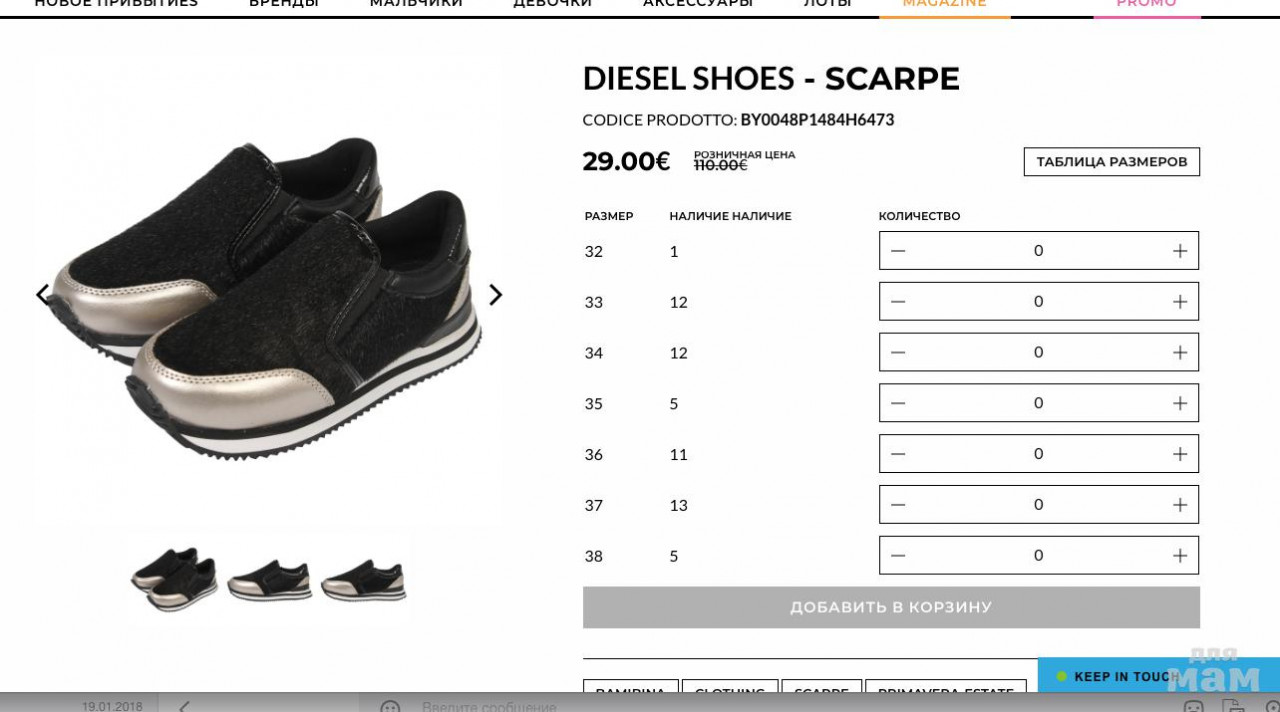
Task: Show the previous shoe image arrow
Action: coord(43,295)
